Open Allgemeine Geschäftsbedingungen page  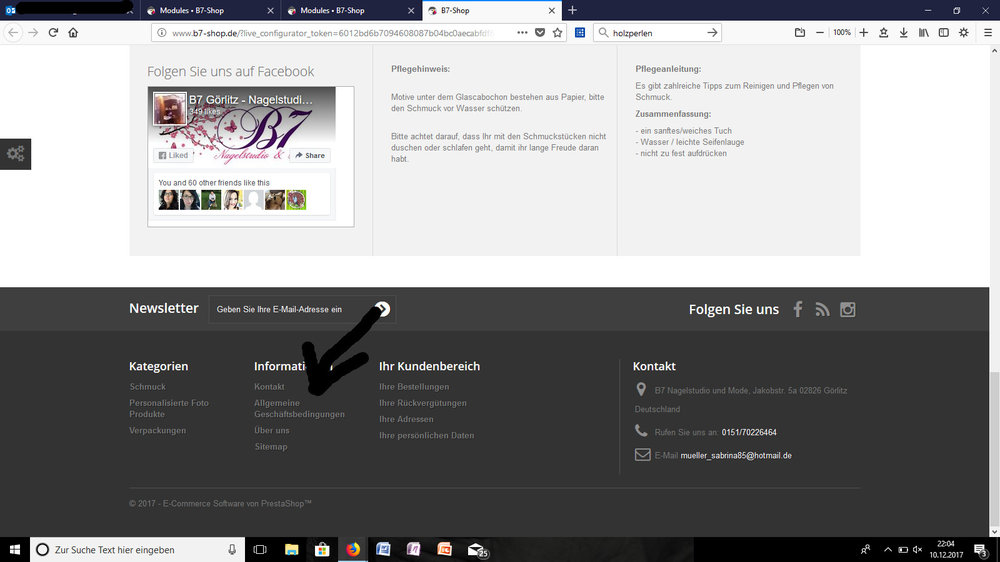point(299,408)
